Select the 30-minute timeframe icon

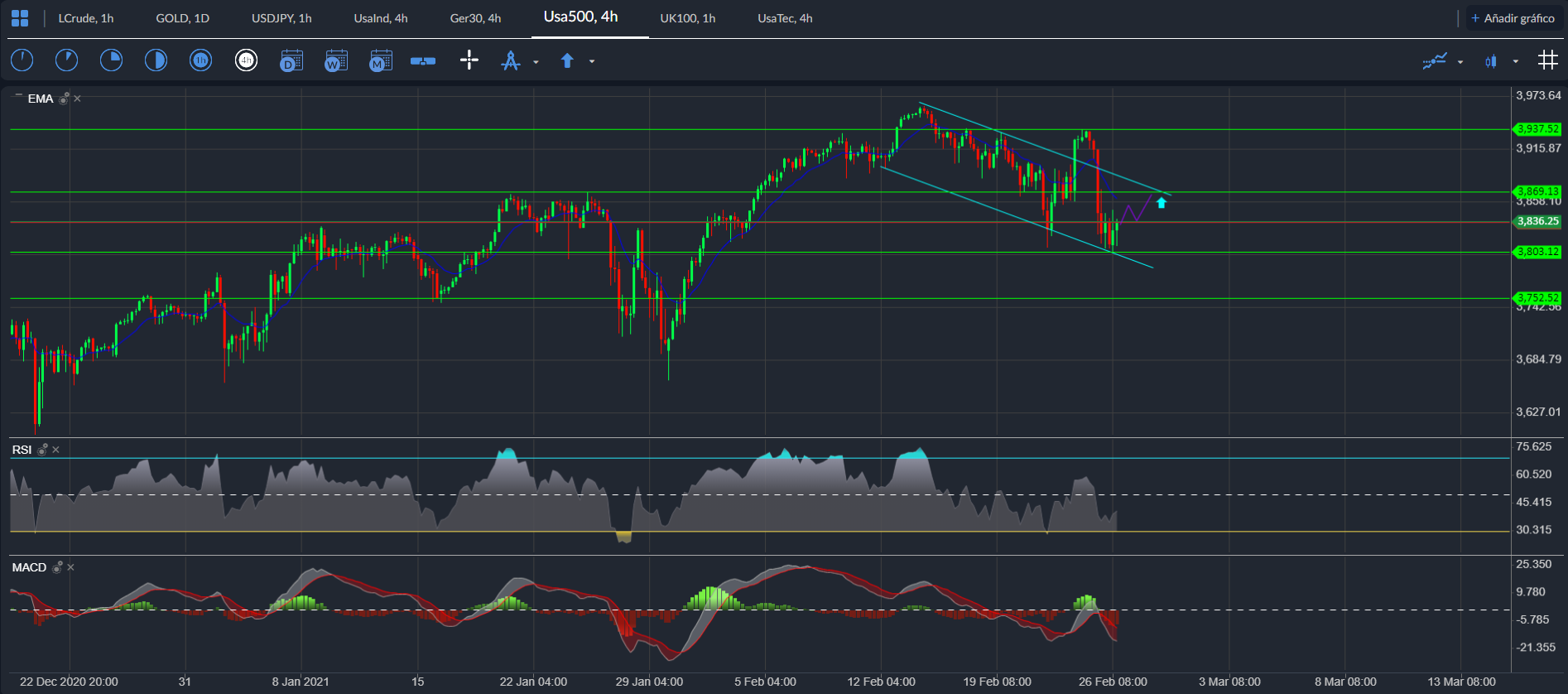(x=156, y=60)
